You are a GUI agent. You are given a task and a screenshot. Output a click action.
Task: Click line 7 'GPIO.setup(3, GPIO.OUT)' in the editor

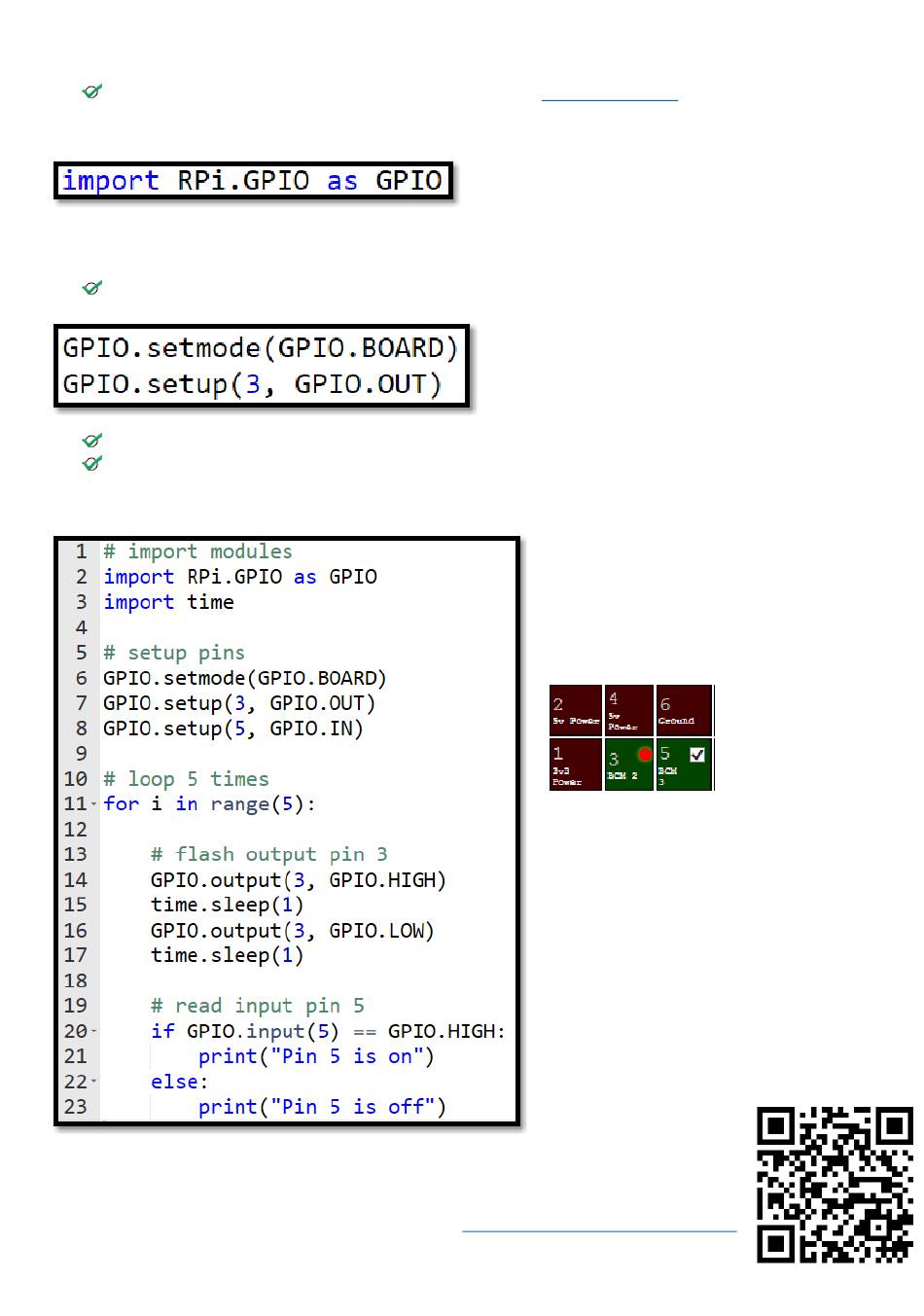tap(239, 703)
